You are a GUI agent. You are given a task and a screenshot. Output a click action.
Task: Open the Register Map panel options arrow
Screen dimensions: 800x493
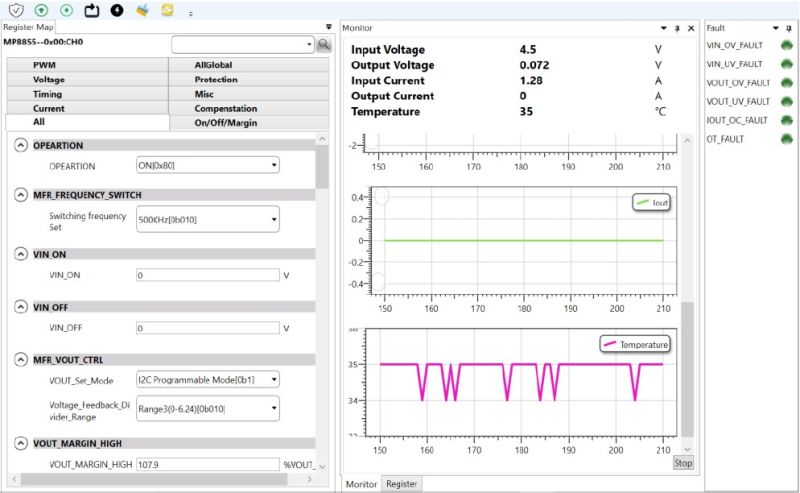tap(329, 27)
